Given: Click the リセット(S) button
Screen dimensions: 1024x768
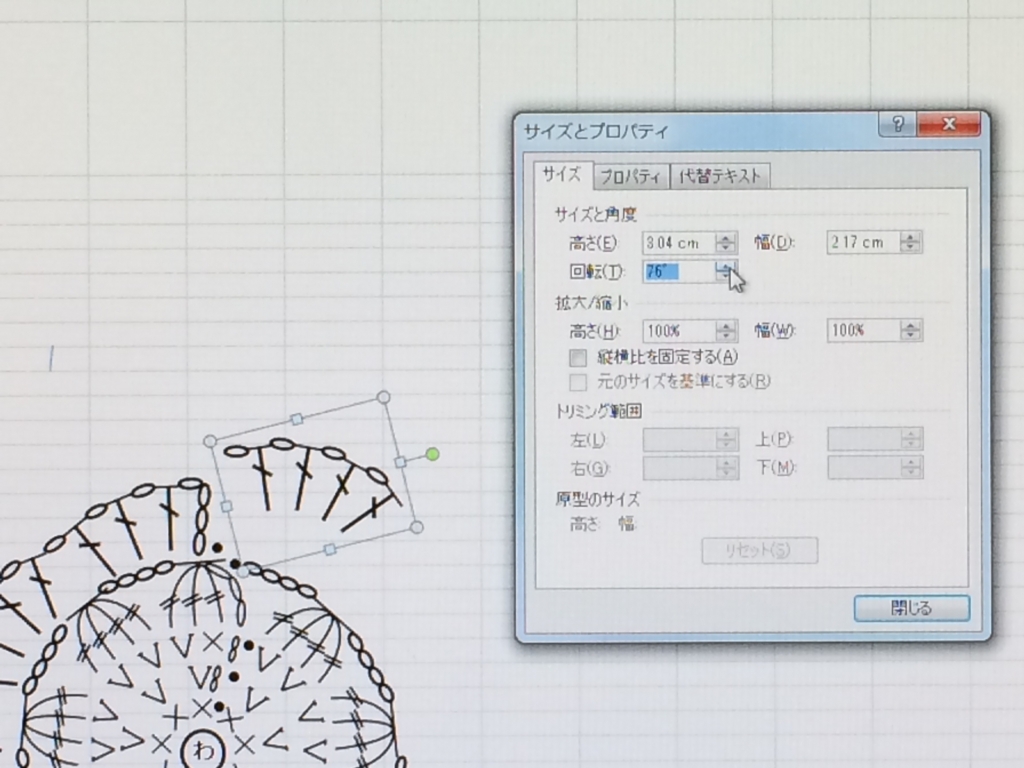Looking at the screenshot, I should pyautogui.click(x=760, y=550).
